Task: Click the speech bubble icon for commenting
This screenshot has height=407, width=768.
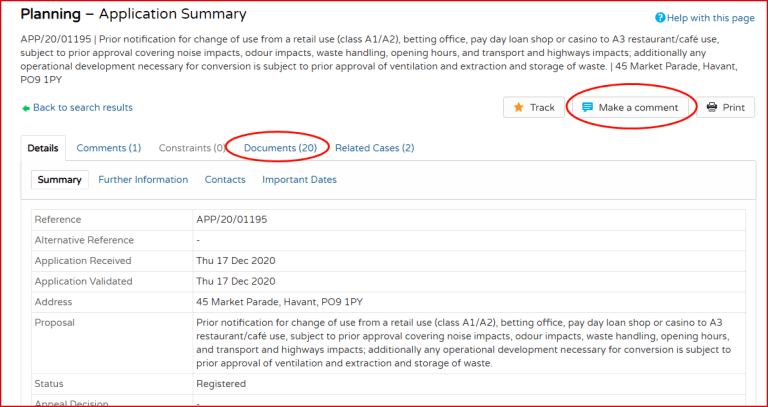Action: (587, 107)
